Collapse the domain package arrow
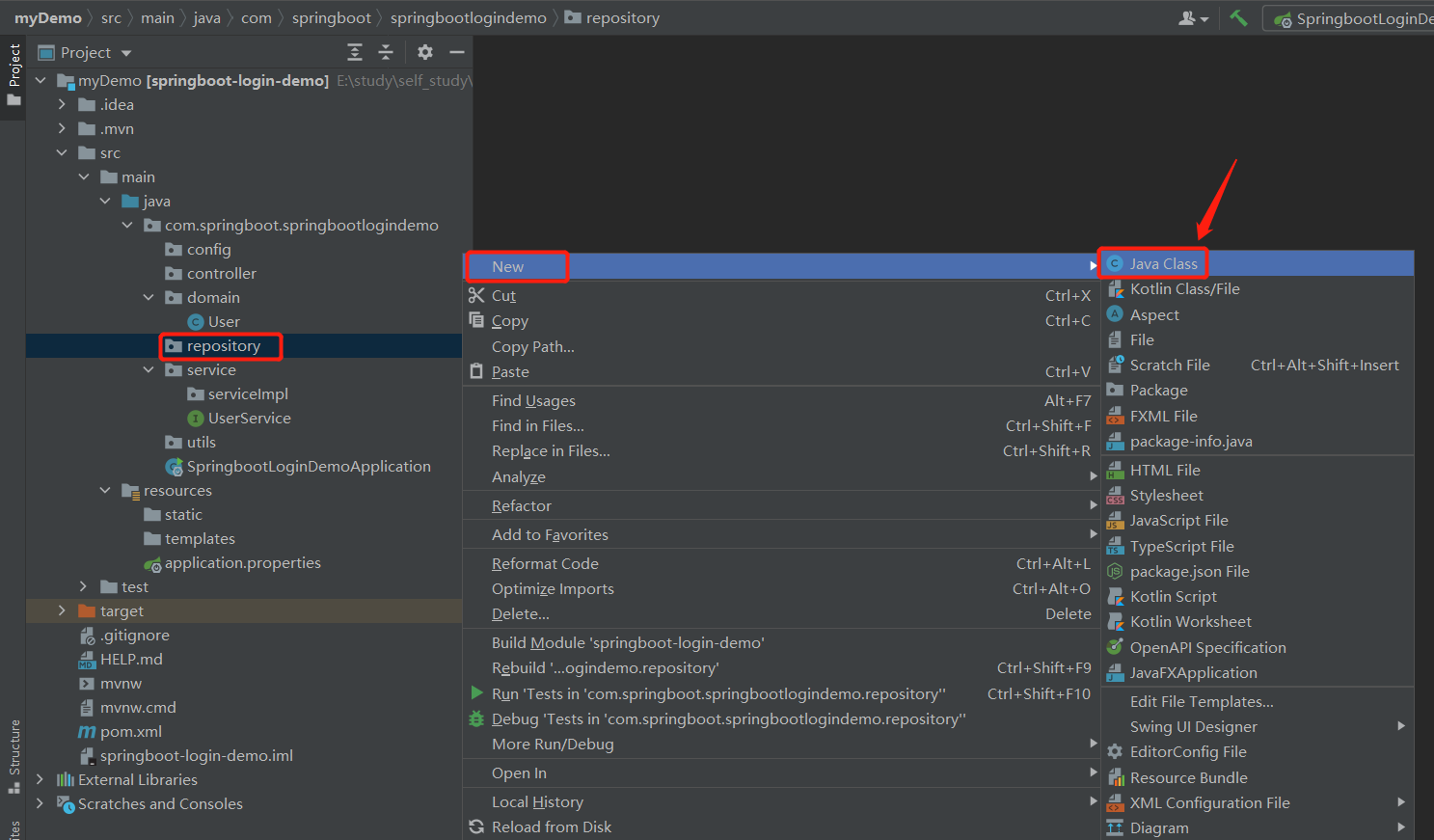The image size is (1434, 840). point(149,298)
